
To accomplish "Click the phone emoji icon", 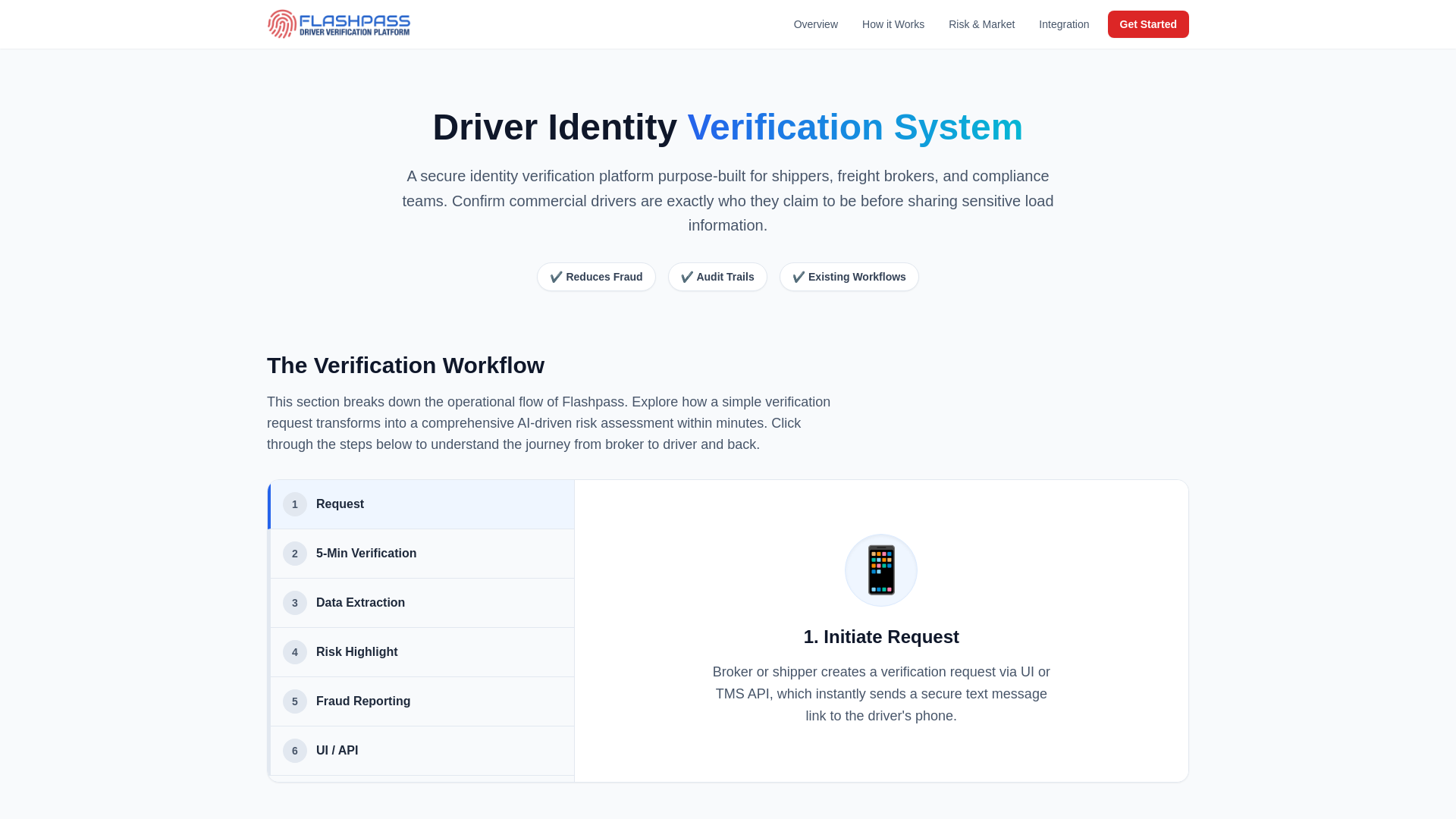I will [x=881, y=570].
